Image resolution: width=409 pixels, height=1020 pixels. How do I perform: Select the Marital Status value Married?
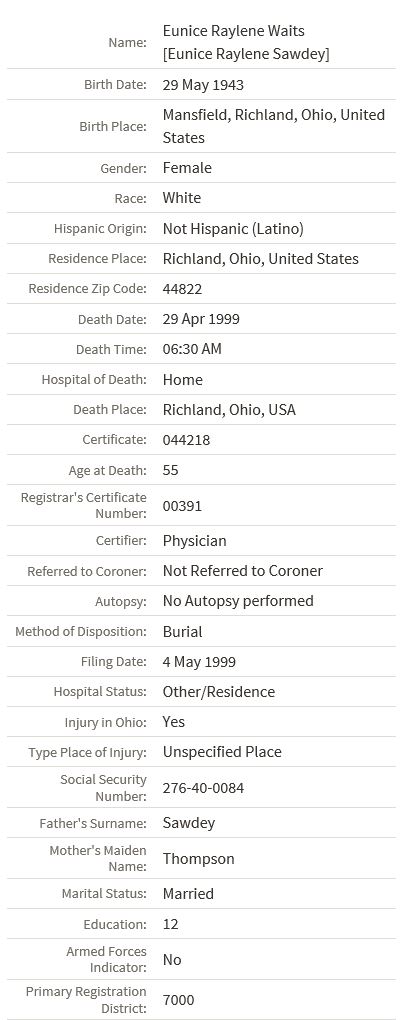tap(188, 894)
